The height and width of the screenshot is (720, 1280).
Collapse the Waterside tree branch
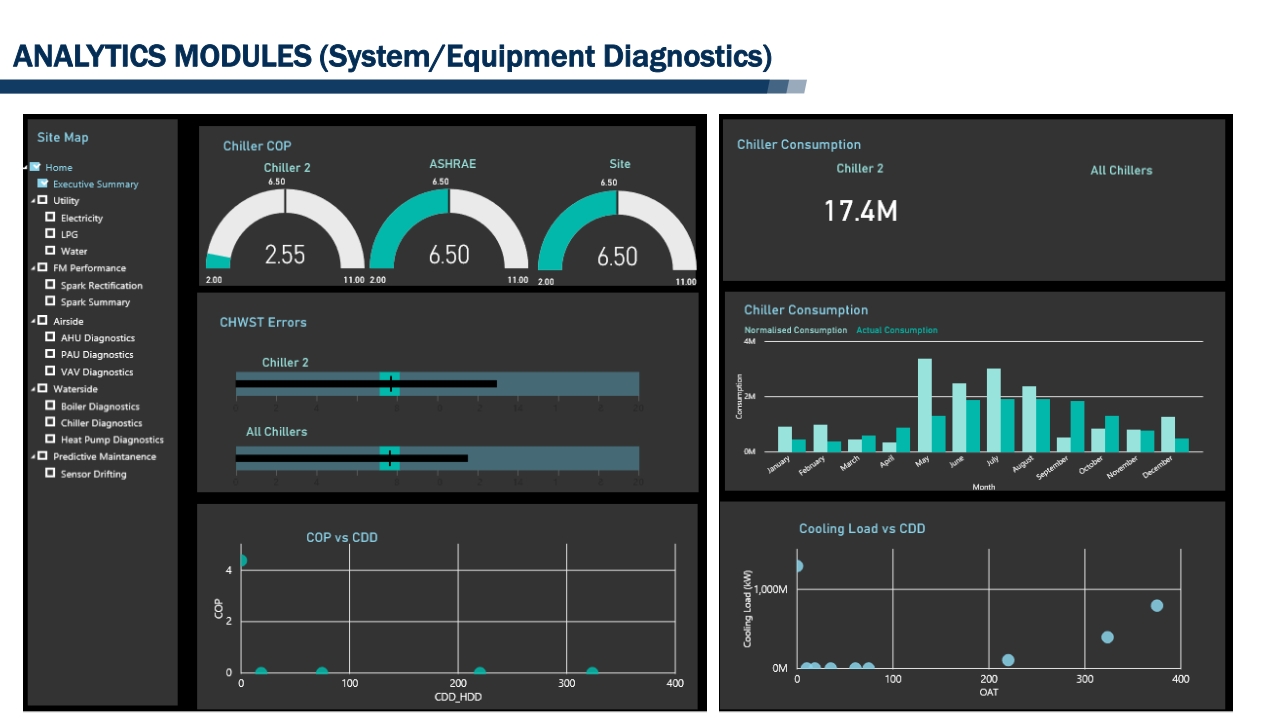pos(31,389)
